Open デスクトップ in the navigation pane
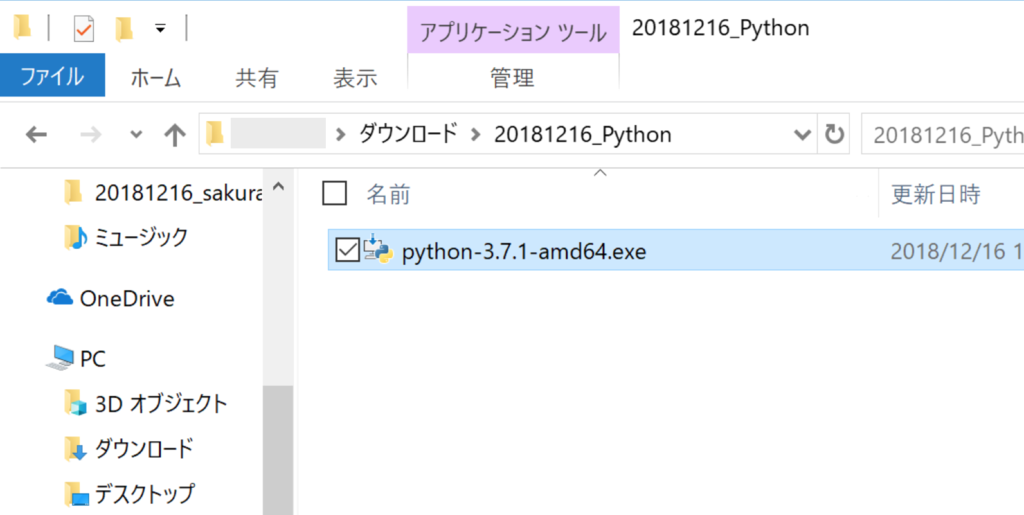This screenshot has height=515, width=1024. (x=144, y=494)
